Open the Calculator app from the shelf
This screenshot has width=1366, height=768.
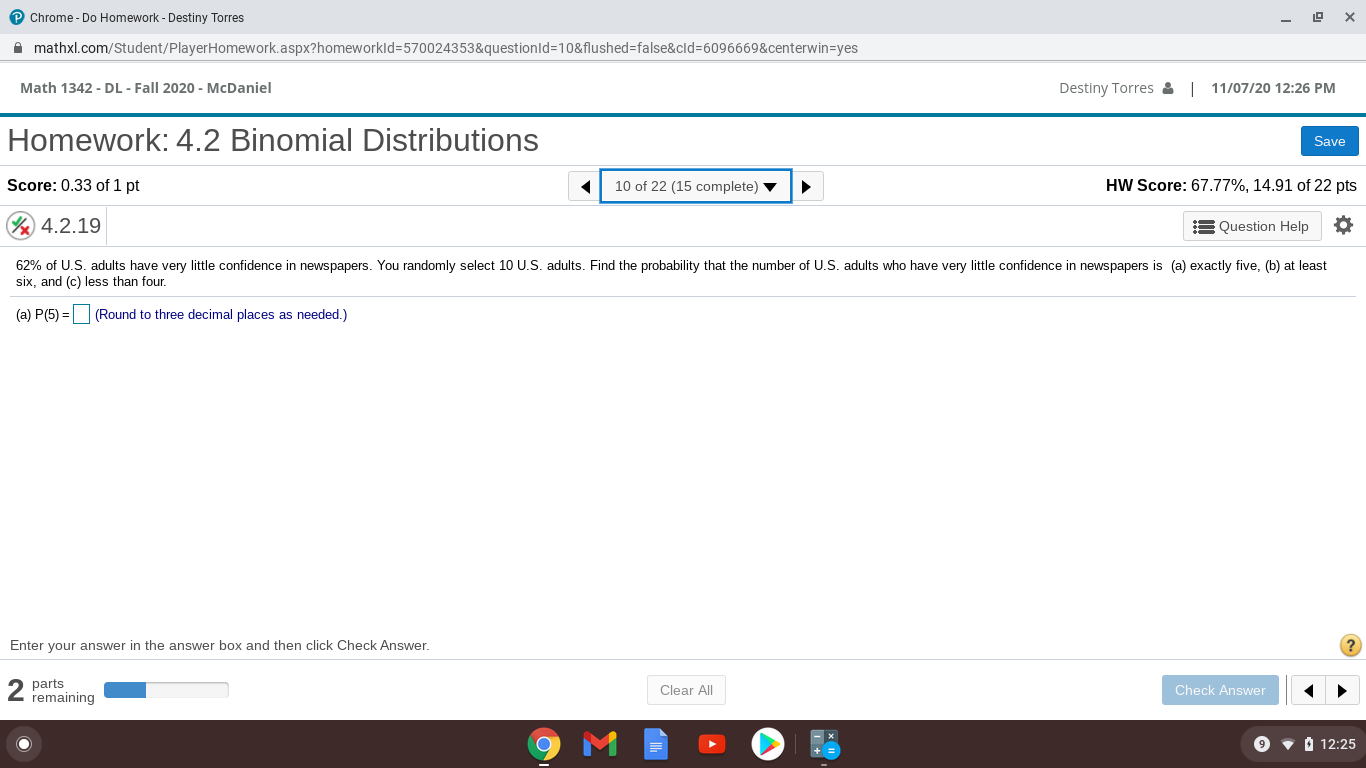[x=824, y=744]
